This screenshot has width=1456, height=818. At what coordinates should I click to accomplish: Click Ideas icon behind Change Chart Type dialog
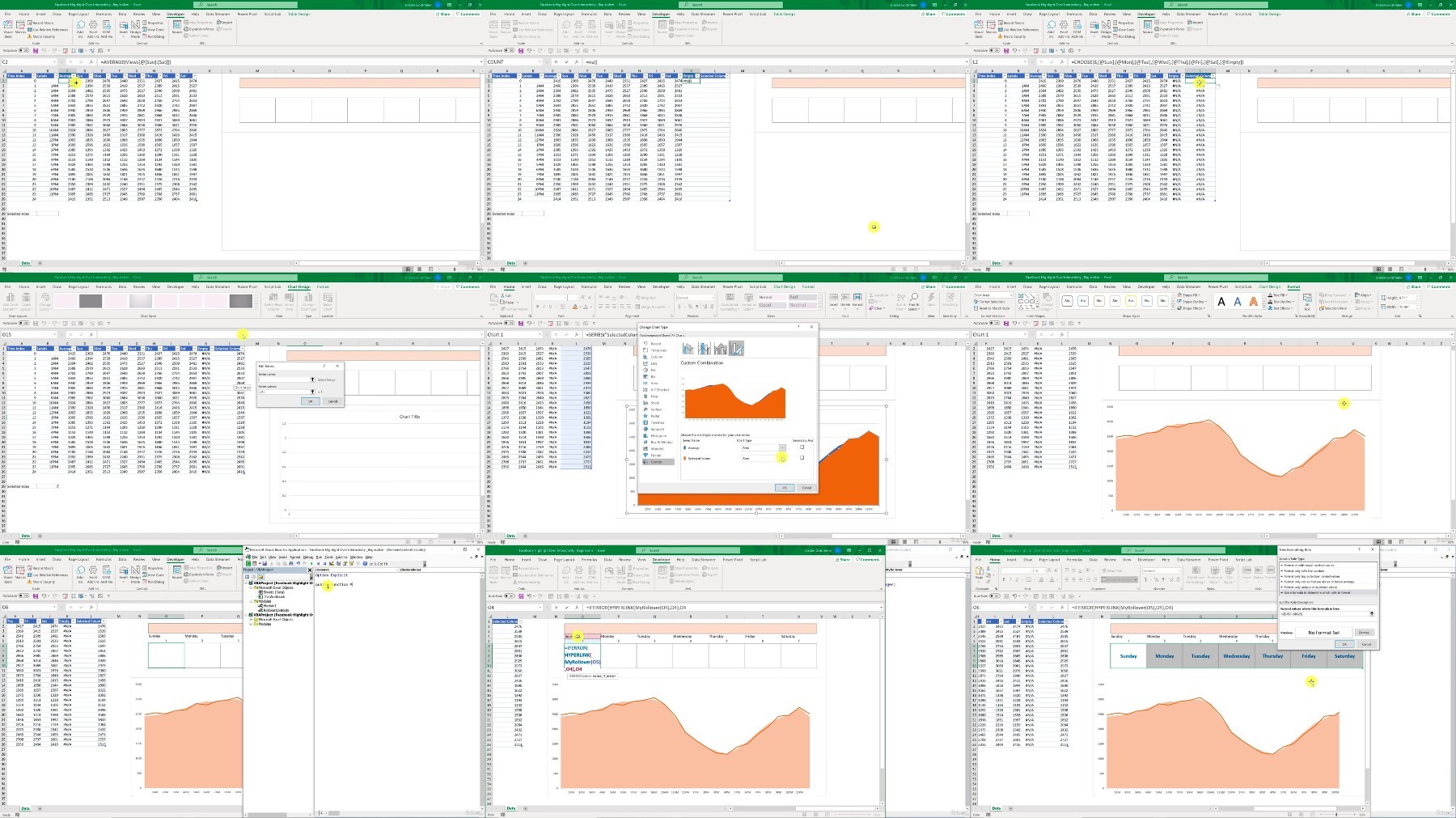coord(931,300)
